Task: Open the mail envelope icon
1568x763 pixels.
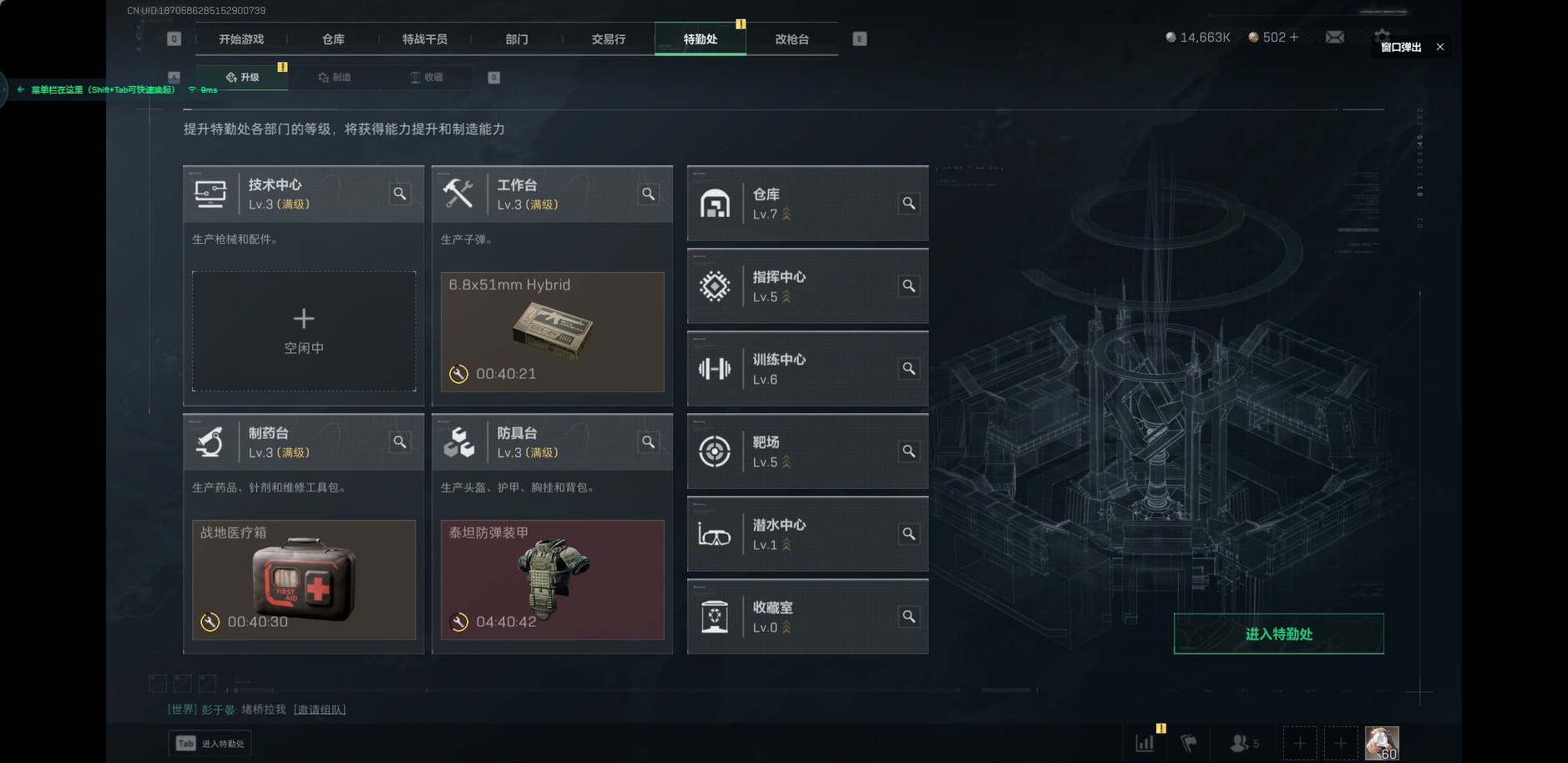Action: point(1335,38)
